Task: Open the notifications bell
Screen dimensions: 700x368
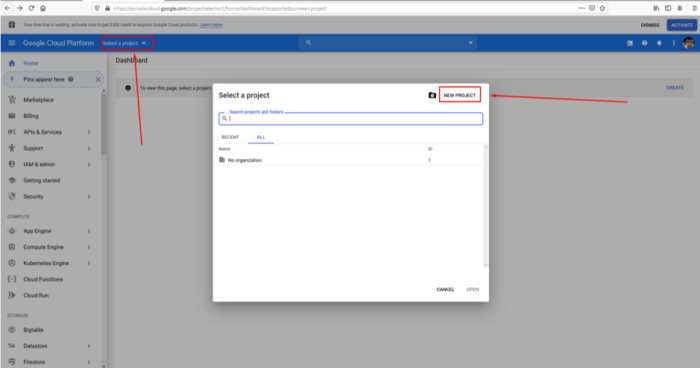Action: point(659,43)
